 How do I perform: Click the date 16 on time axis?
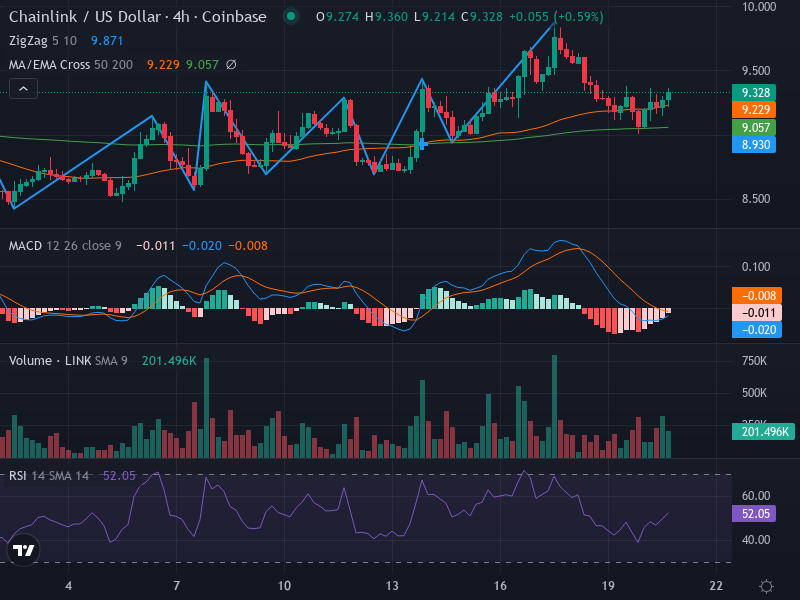click(x=500, y=586)
